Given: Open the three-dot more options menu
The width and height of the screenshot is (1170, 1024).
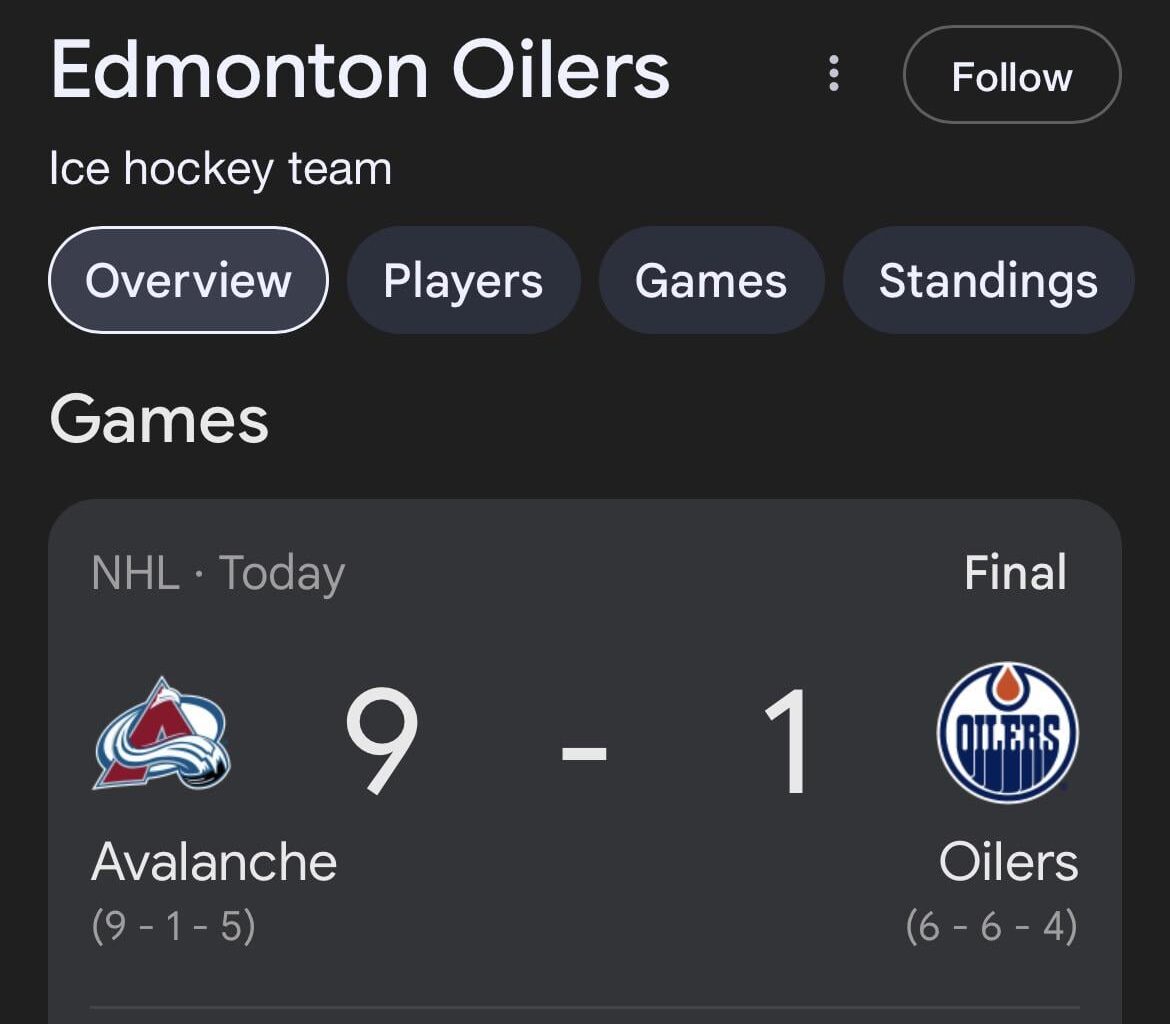Looking at the screenshot, I should tap(833, 74).
